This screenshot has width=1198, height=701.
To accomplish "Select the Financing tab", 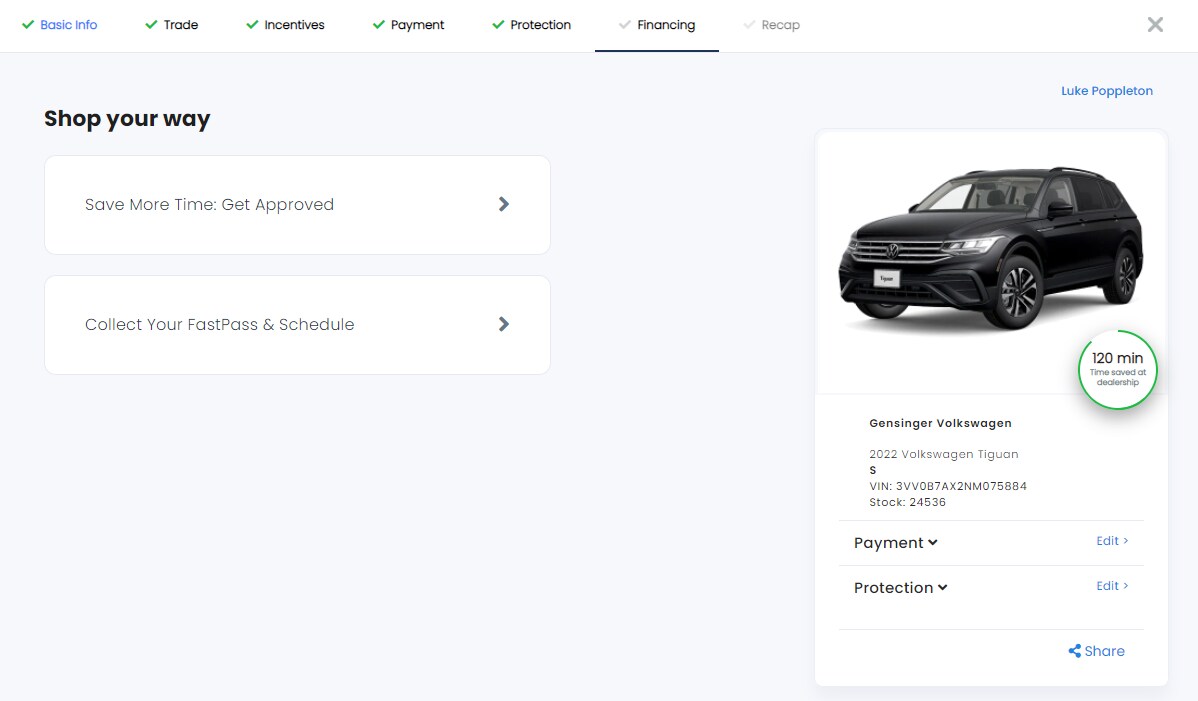I will pyautogui.click(x=657, y=25).
